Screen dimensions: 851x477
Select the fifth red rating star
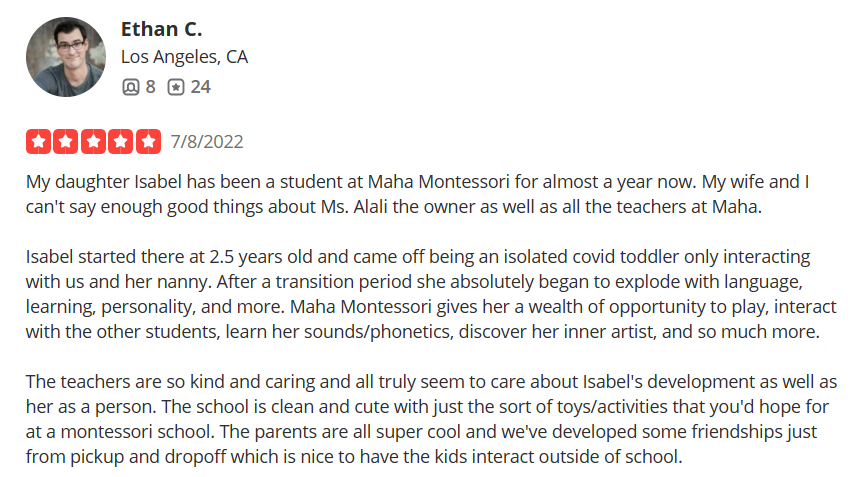coord(148,142)
